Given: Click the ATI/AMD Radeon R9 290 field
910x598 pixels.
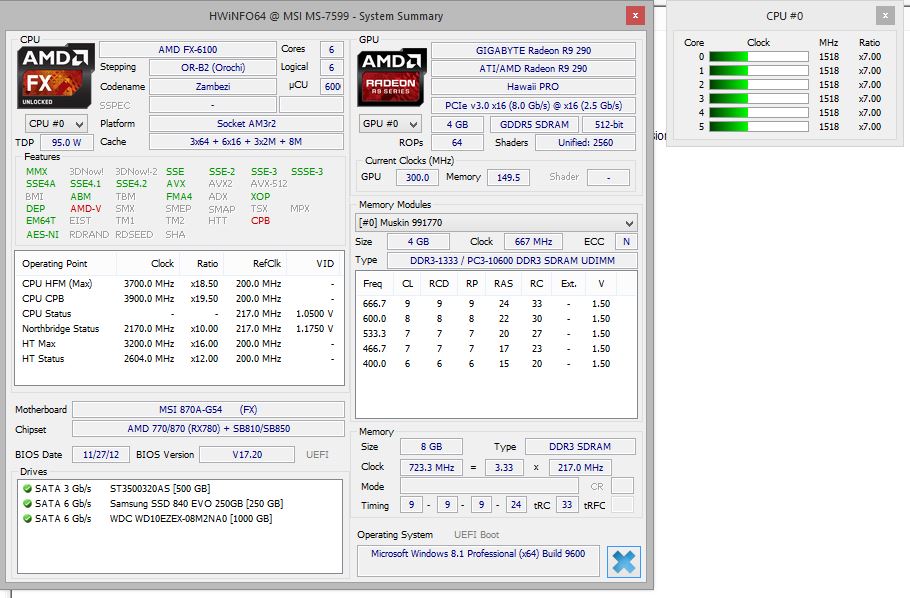Looking at the screenshot, I should pyautogui.click(x=533, y=69).
